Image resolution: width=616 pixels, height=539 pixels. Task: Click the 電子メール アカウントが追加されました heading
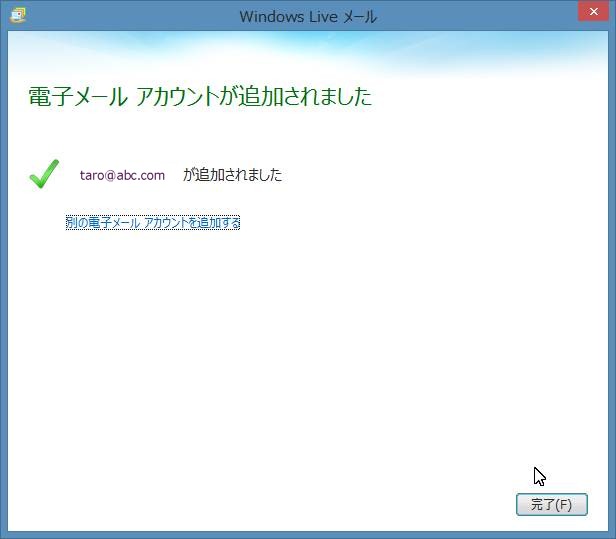tap(200, 96)
